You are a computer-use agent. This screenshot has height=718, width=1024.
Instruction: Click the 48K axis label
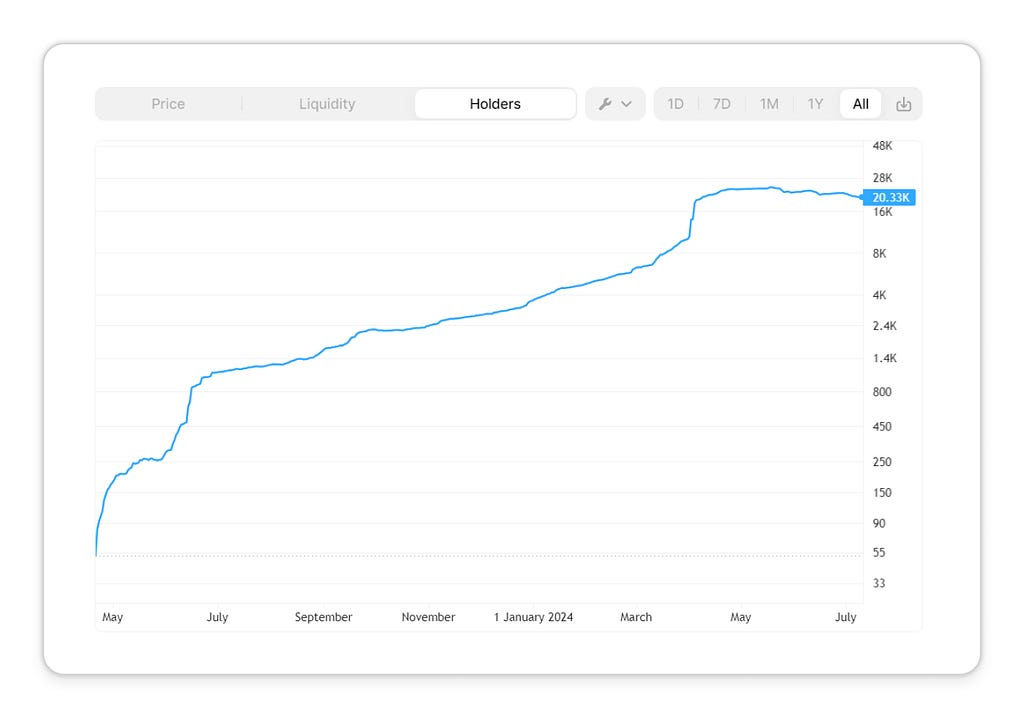882,146
